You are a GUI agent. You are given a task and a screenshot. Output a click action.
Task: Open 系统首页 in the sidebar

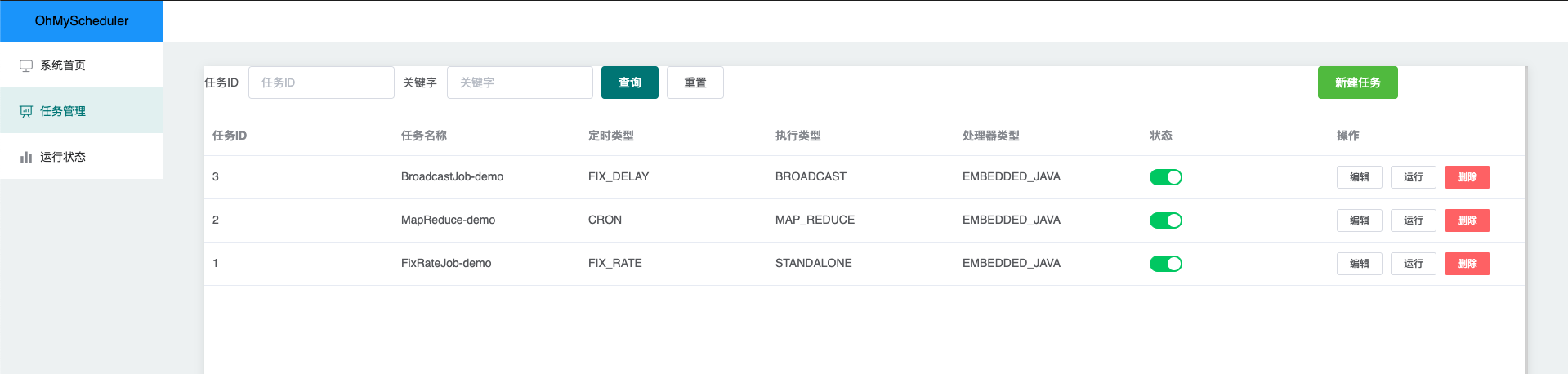pyautogui.click(x=82, y=65)
